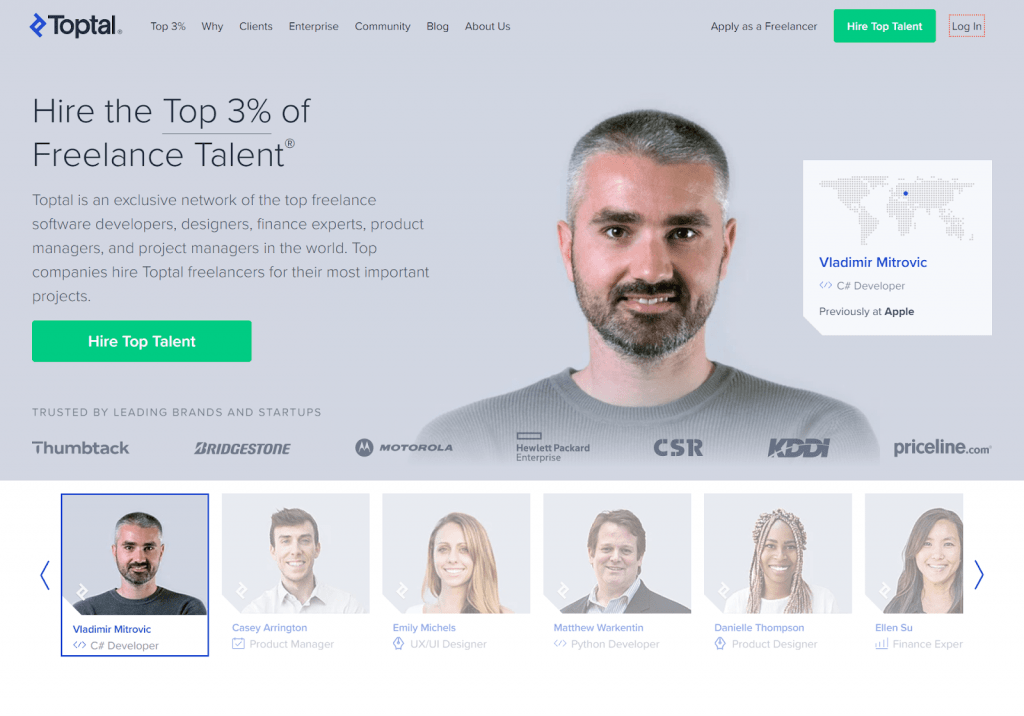Click the Toptal logo
1024x716 pixels.
[x=75, y=25]
